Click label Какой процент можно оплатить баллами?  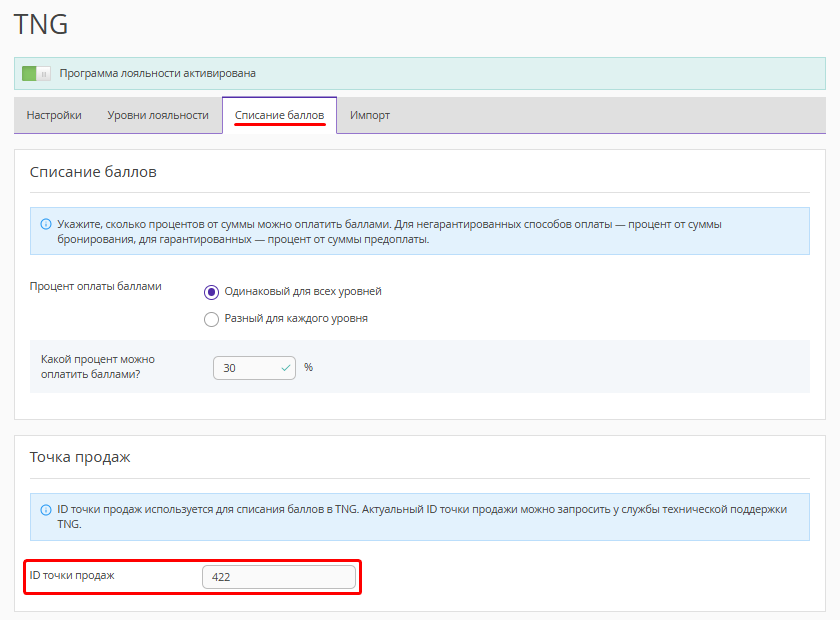point(98,367)
